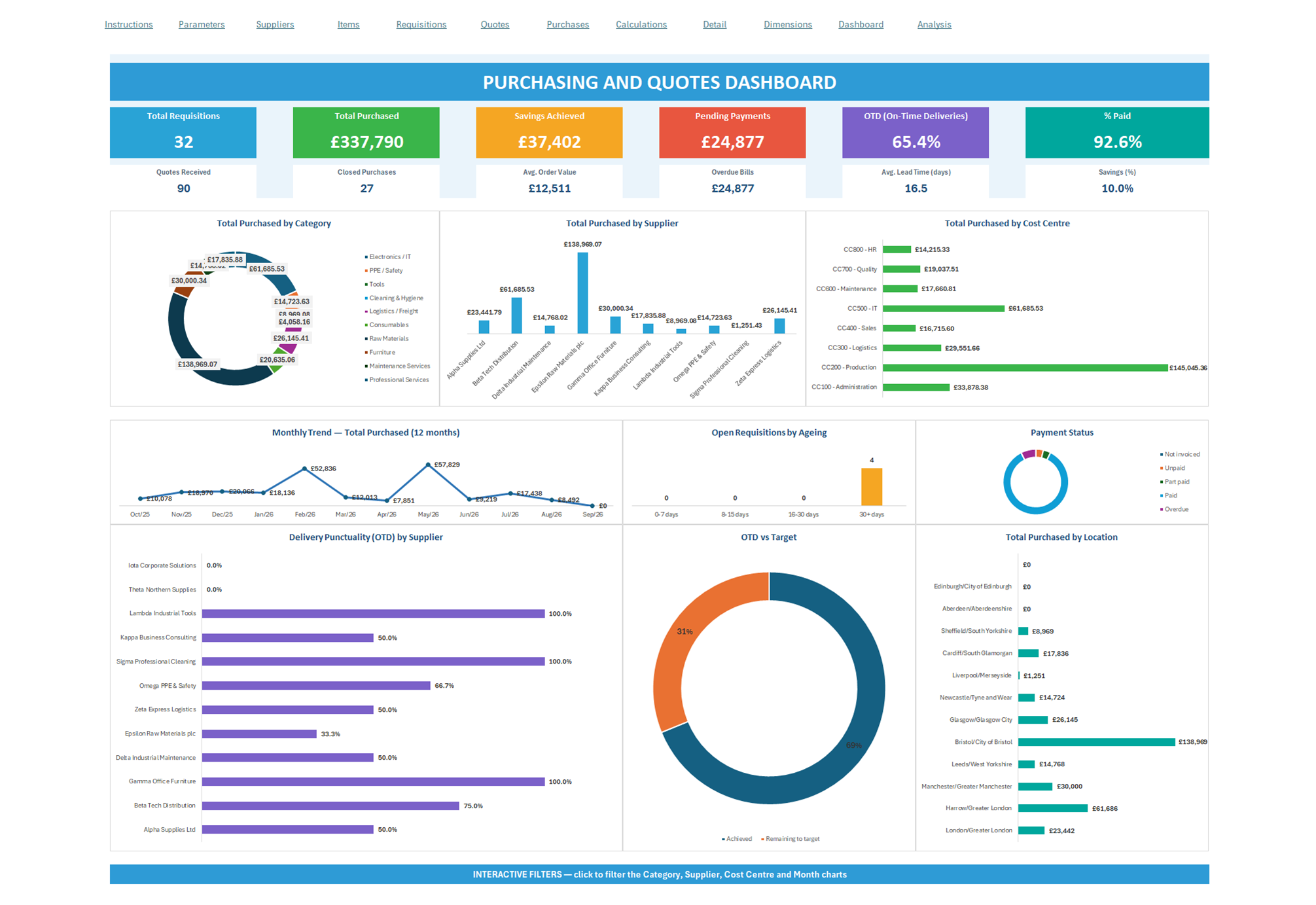
Task: Click the Electronics / IT legend marker
Action: pyautogui.click(x=366, y=257)
